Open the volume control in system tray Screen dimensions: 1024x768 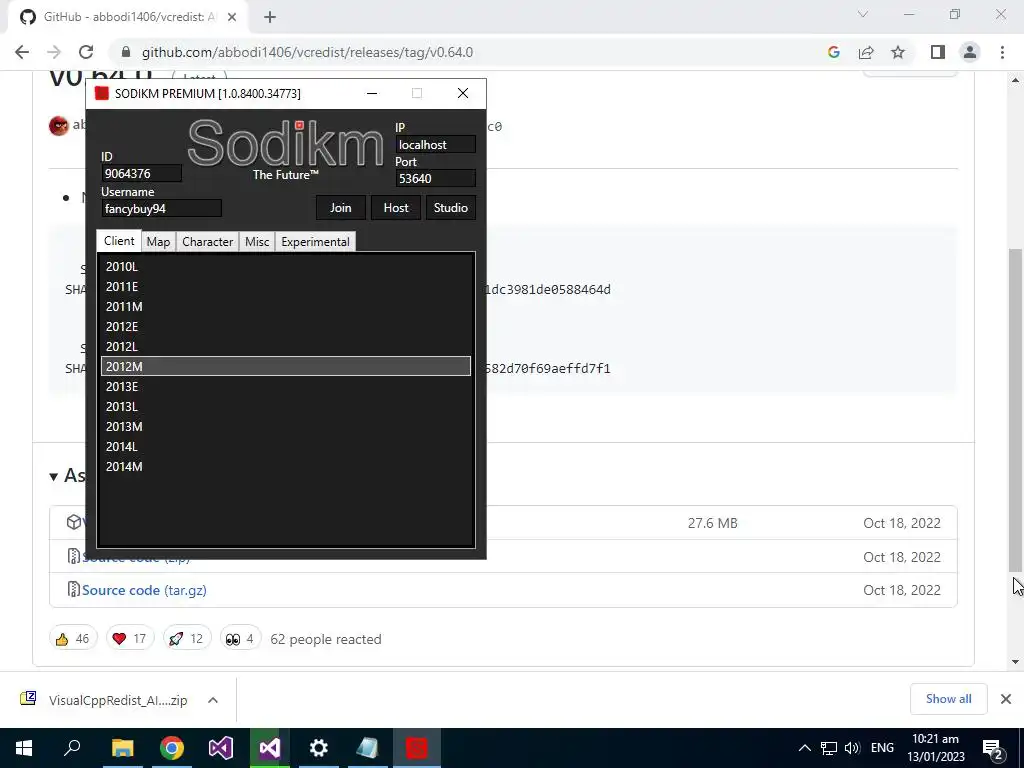click(852, 748)
